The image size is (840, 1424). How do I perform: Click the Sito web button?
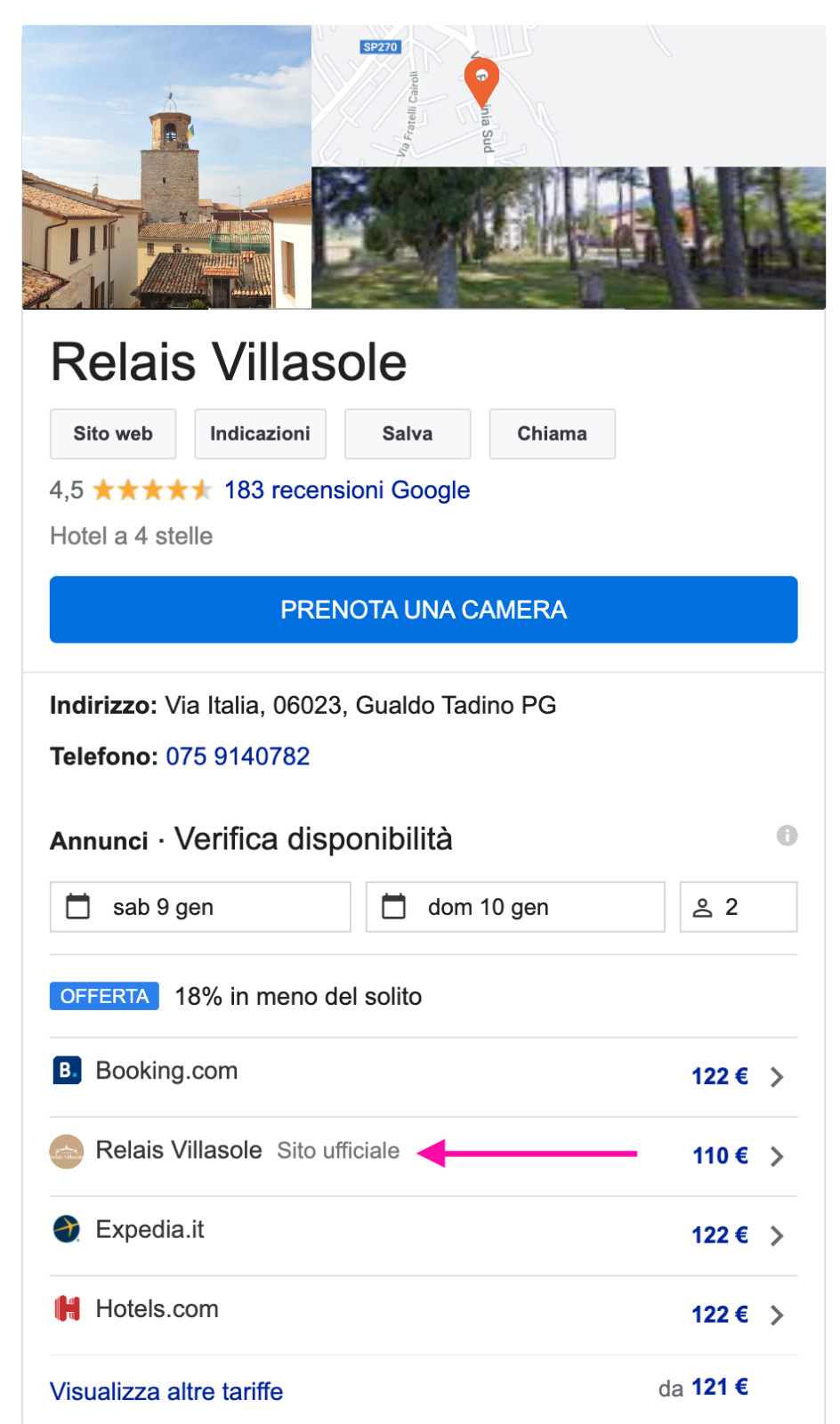click(113, 434)
